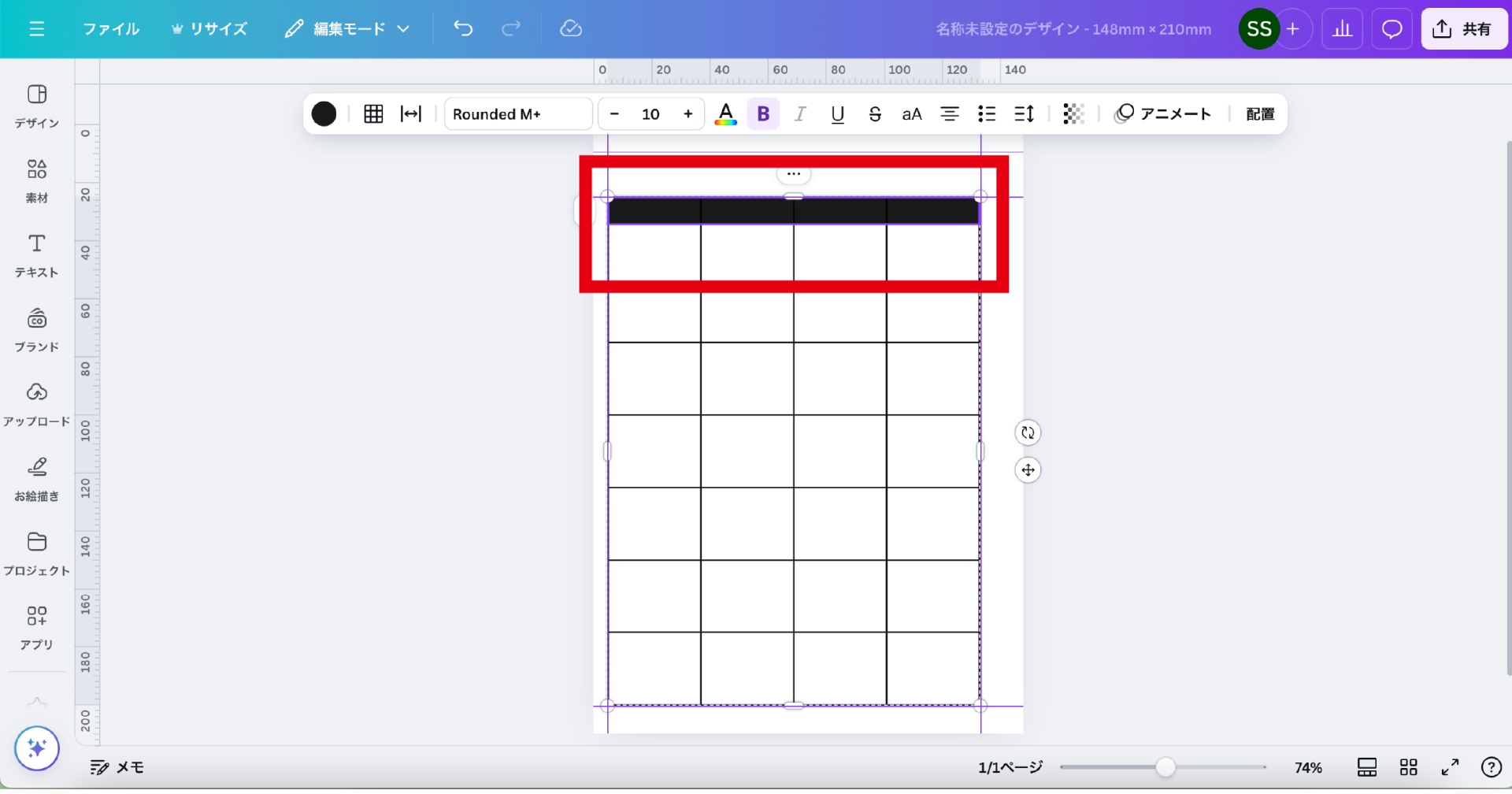Open the ファイル menu
Image resolution: width=1512 pixels, height=794 pixels.
coord(111,29)
